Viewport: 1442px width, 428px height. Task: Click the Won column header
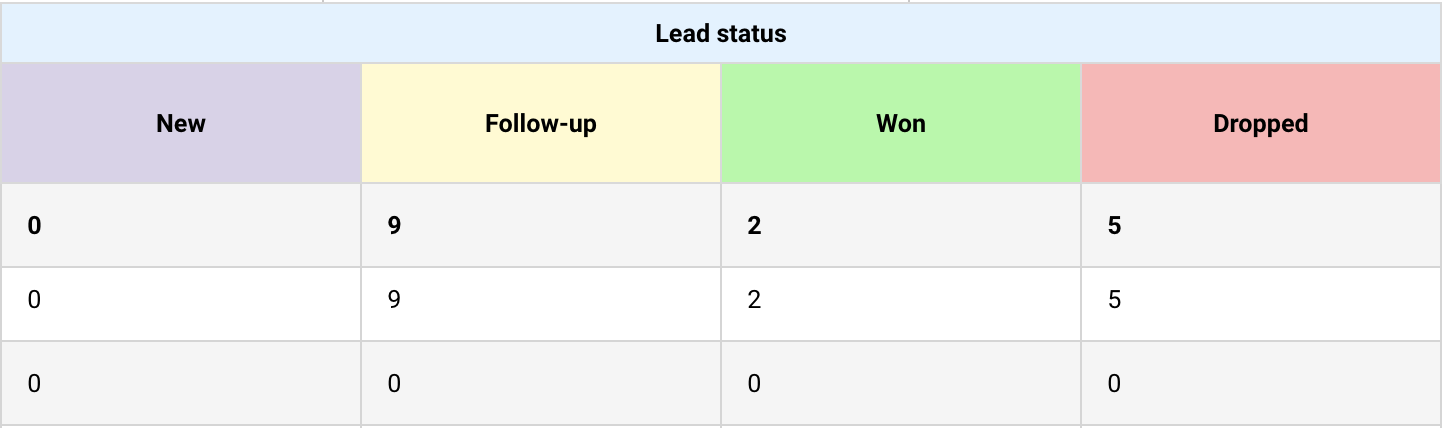point(901,124)
